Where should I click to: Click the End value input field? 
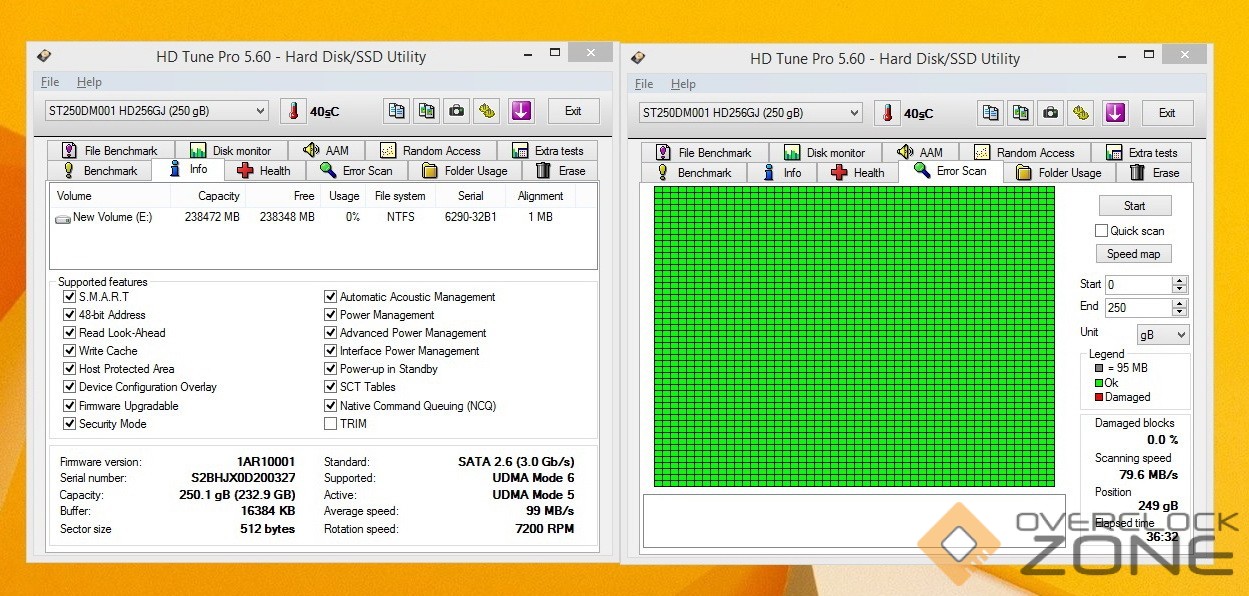1137,308
